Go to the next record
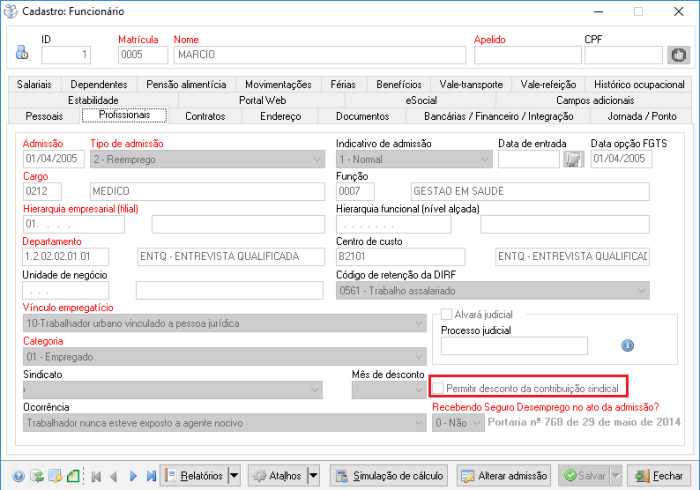The height and width of the screenshot is (490, 700). coord(131,475)
